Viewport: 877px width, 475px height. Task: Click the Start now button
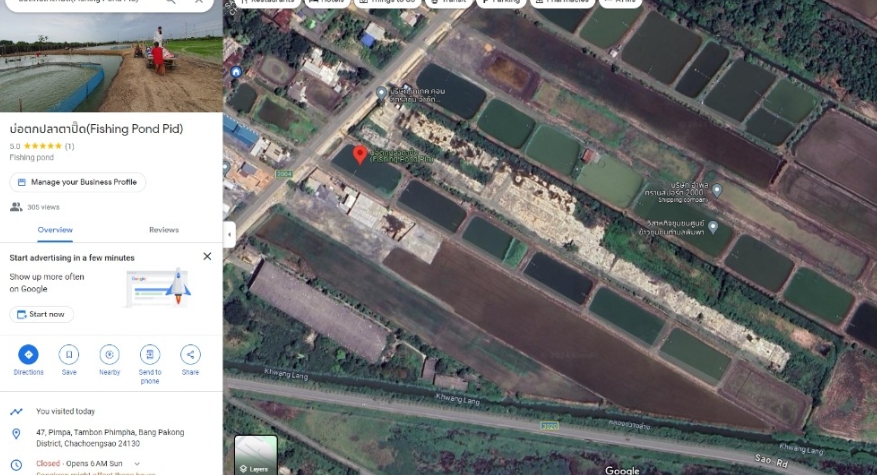(x=41, y=314)
